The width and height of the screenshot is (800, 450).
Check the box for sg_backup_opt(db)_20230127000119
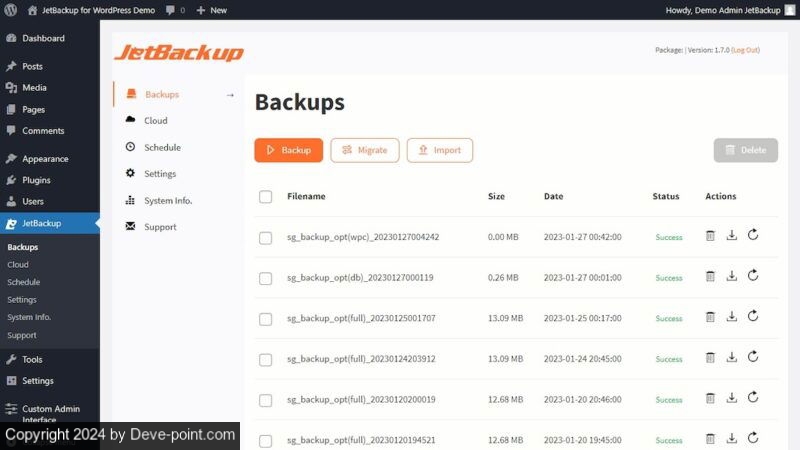(x=265, y=278)
